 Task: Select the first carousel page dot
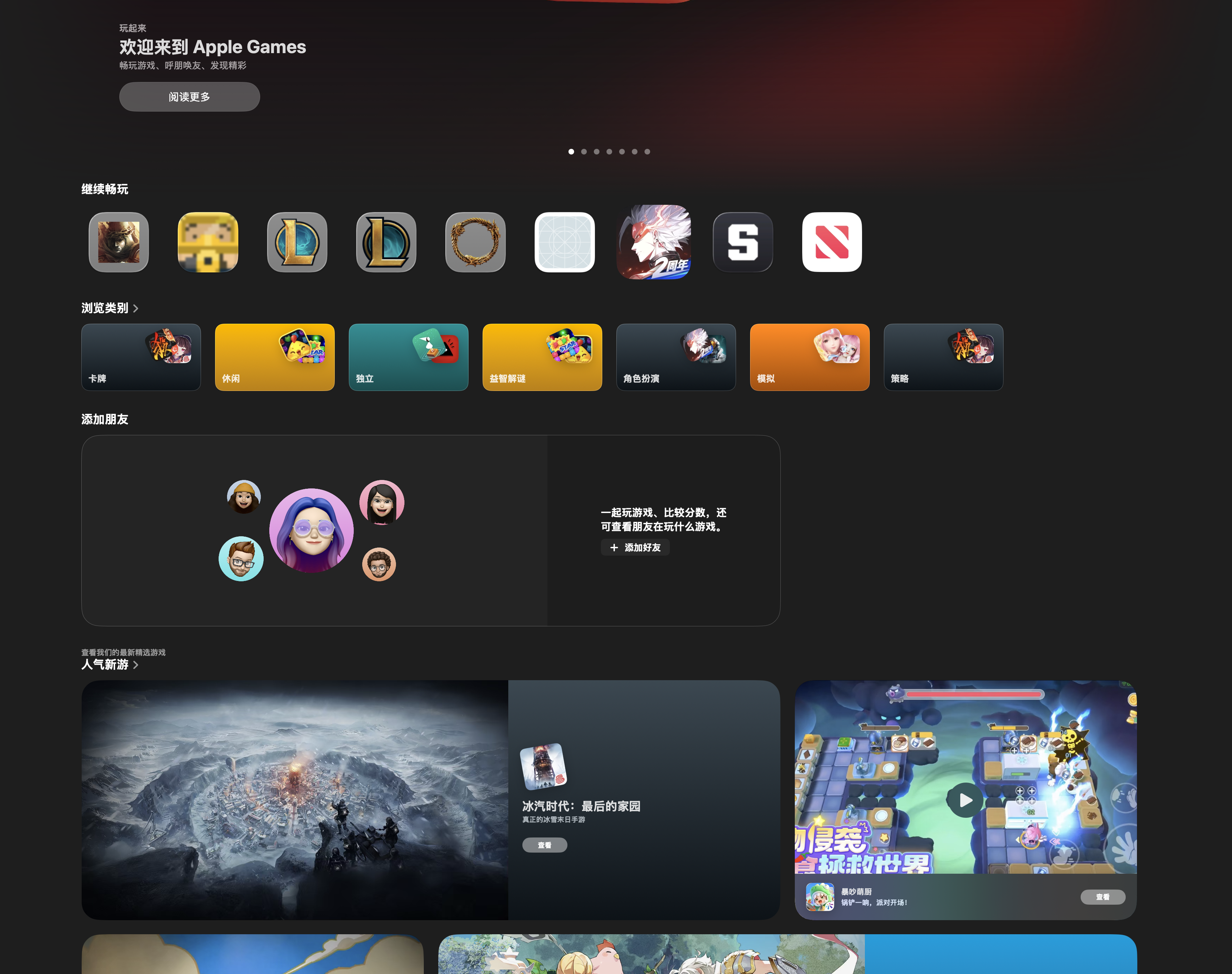pos(571,152)
